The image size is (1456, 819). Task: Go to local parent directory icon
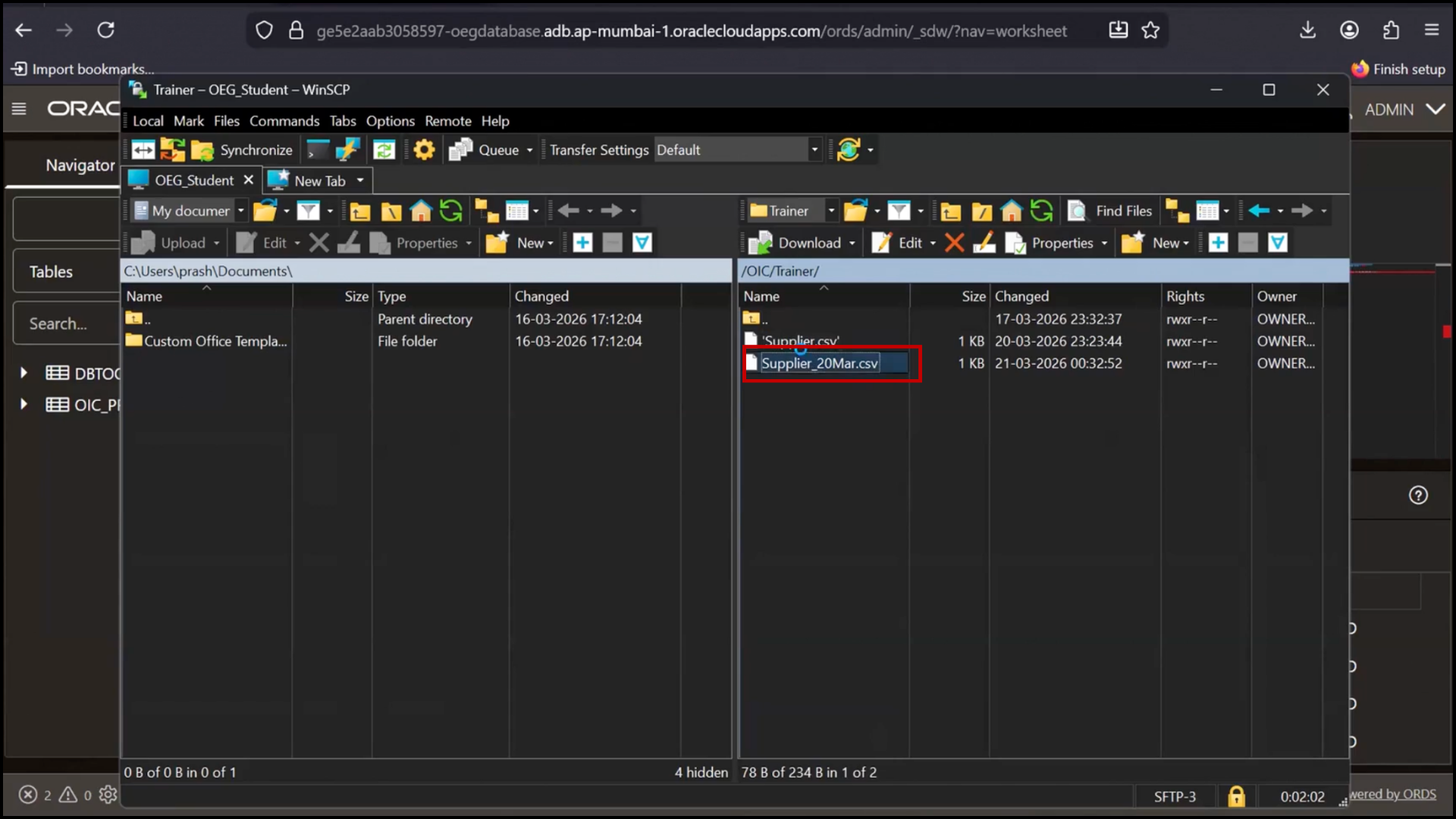click(360, 211)
